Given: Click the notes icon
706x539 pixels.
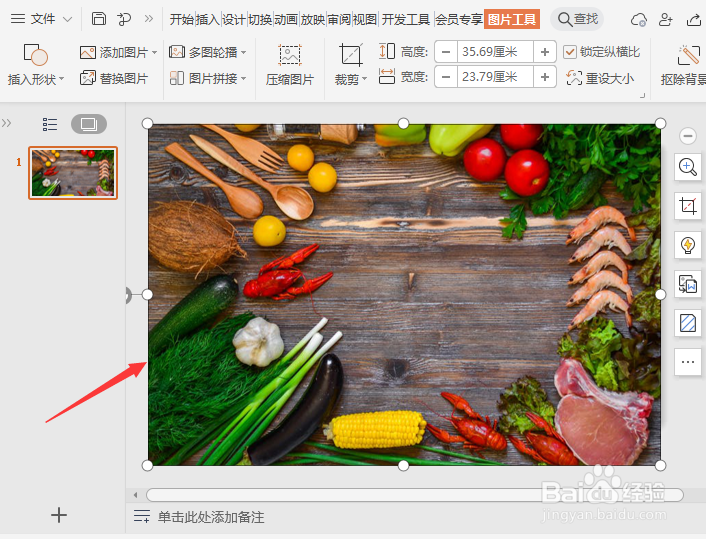Looking at the screenshot, I should (x=142, y=516).
